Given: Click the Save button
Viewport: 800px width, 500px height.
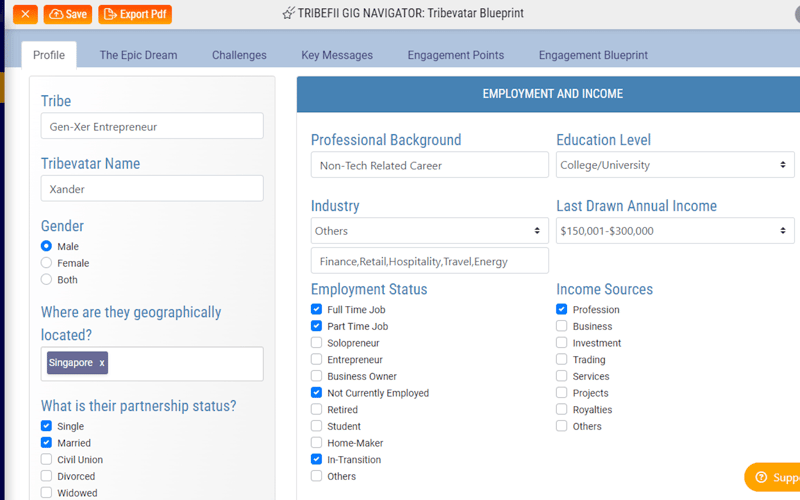Looking at the screenshot, I should (68, 14).
